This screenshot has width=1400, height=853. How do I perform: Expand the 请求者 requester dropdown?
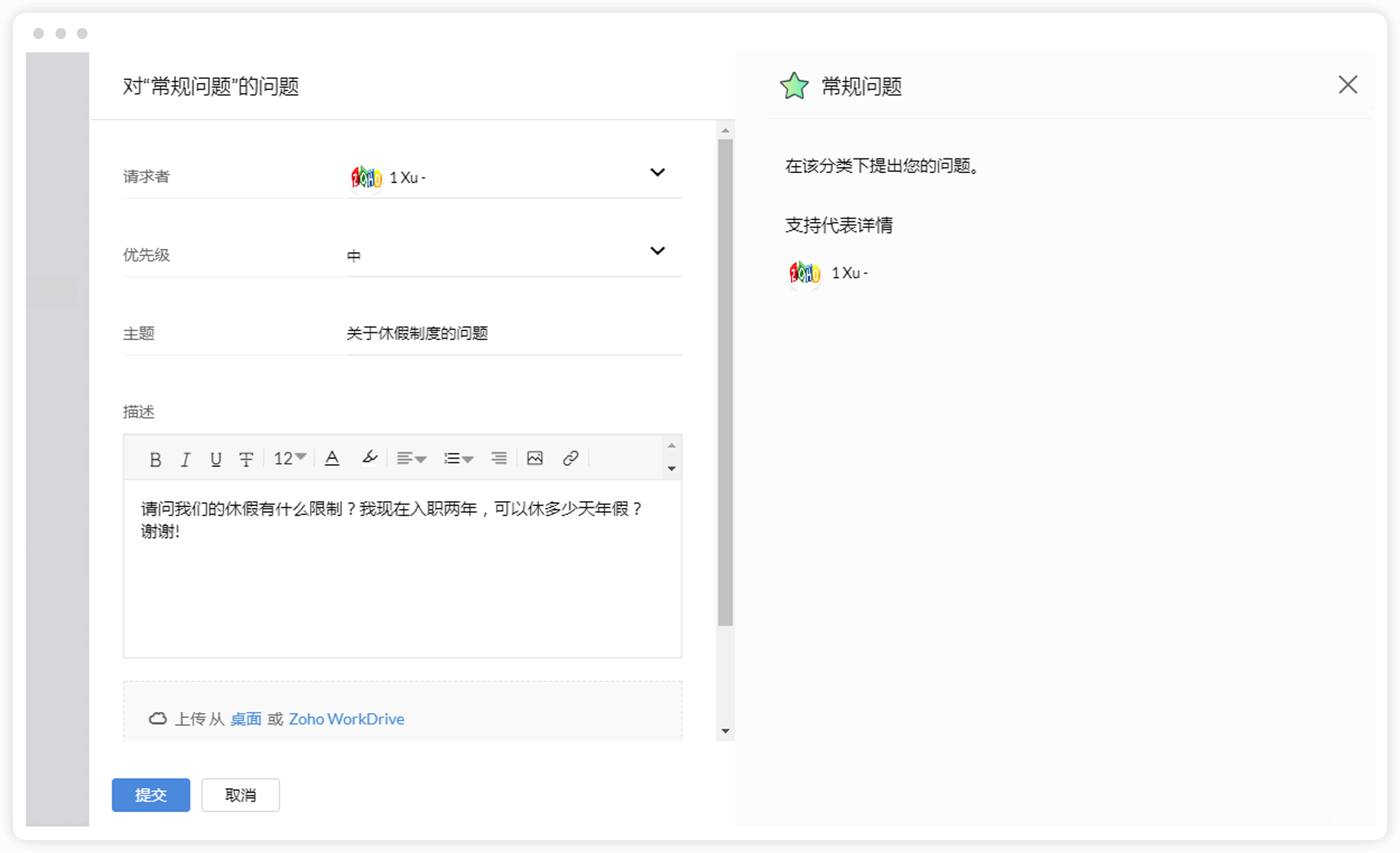(657, 173)
